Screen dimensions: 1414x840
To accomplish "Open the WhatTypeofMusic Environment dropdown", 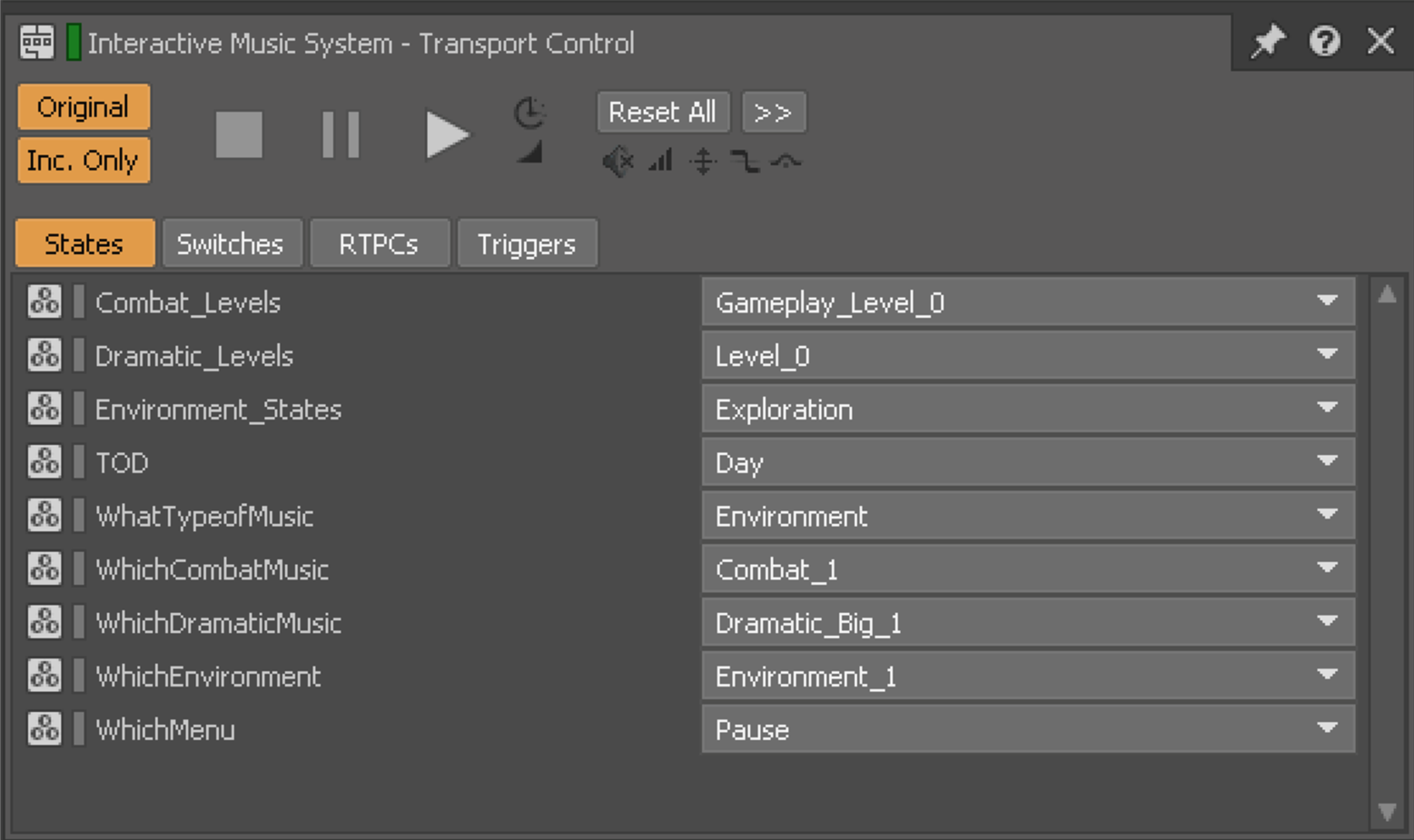I will point(1028,516).
